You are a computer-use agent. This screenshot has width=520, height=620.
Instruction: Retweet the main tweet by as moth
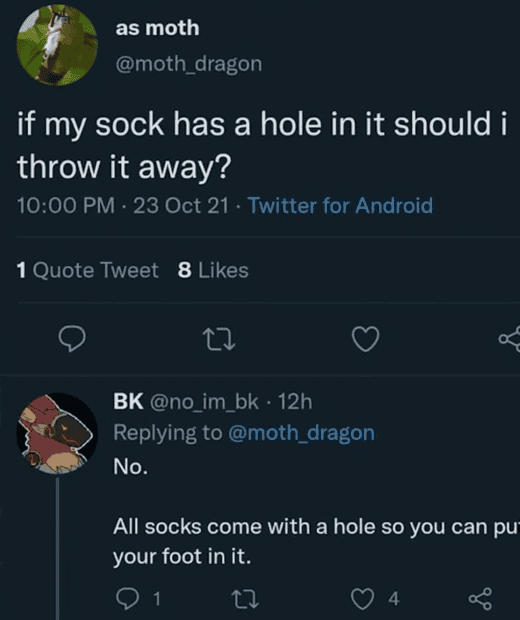click(x=219, y=340)
